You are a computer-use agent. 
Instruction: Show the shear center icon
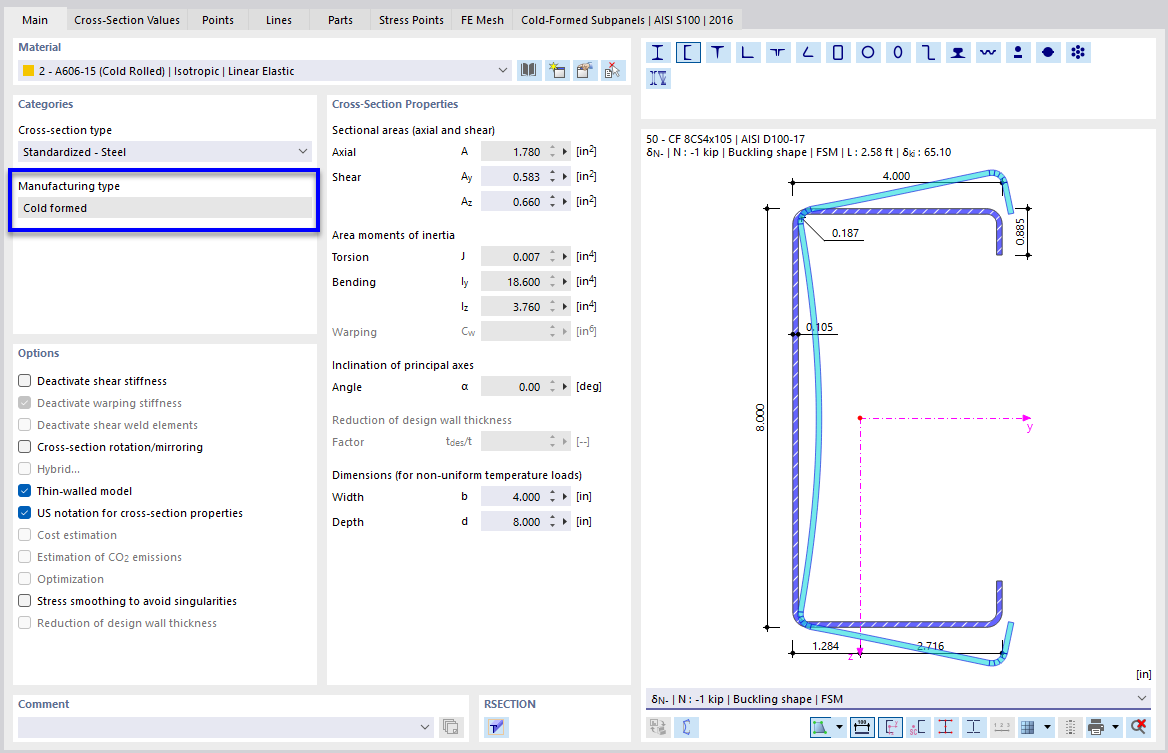pyautogui.click(x=918, y=727)
